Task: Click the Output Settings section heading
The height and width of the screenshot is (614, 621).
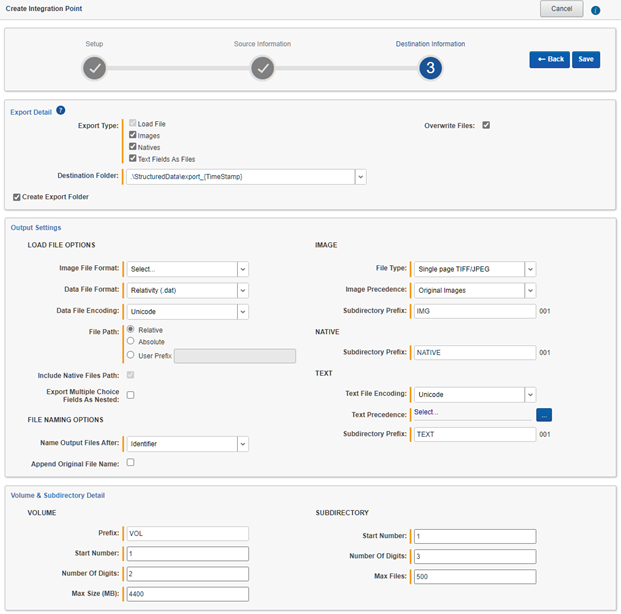Action: [36, 228]
